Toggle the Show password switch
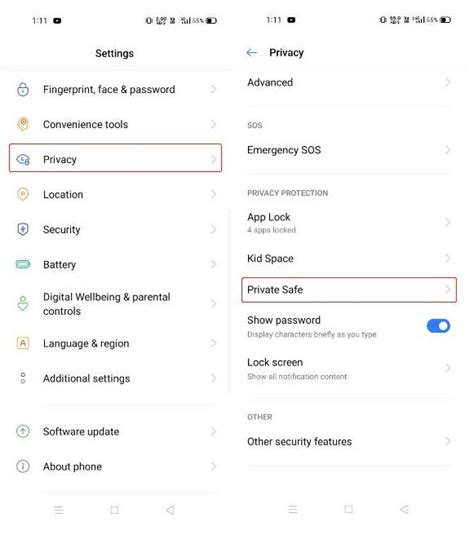The height and width of the screenshot is (535, 474). pos(439,326)
